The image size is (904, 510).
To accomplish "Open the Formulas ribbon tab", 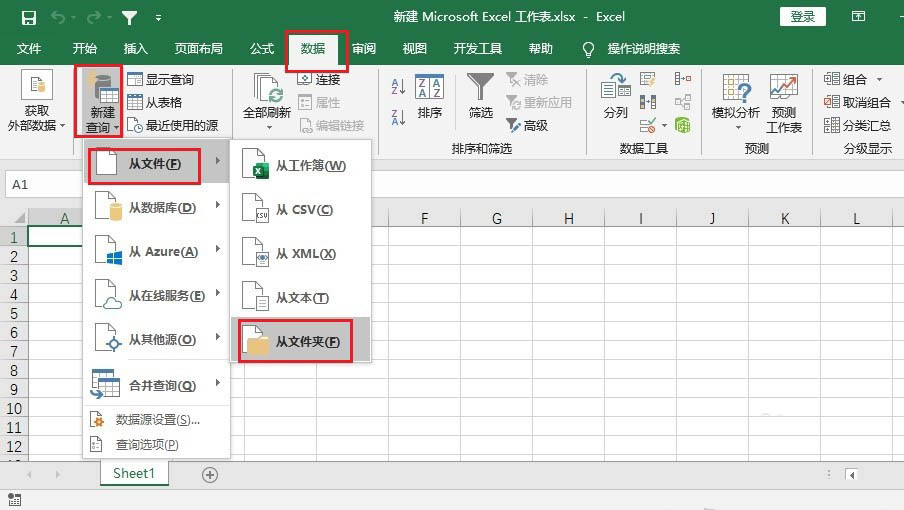I will [262, 48].
